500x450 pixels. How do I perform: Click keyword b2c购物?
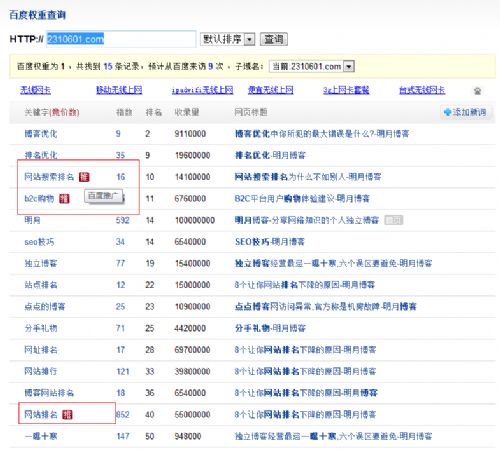39,199
